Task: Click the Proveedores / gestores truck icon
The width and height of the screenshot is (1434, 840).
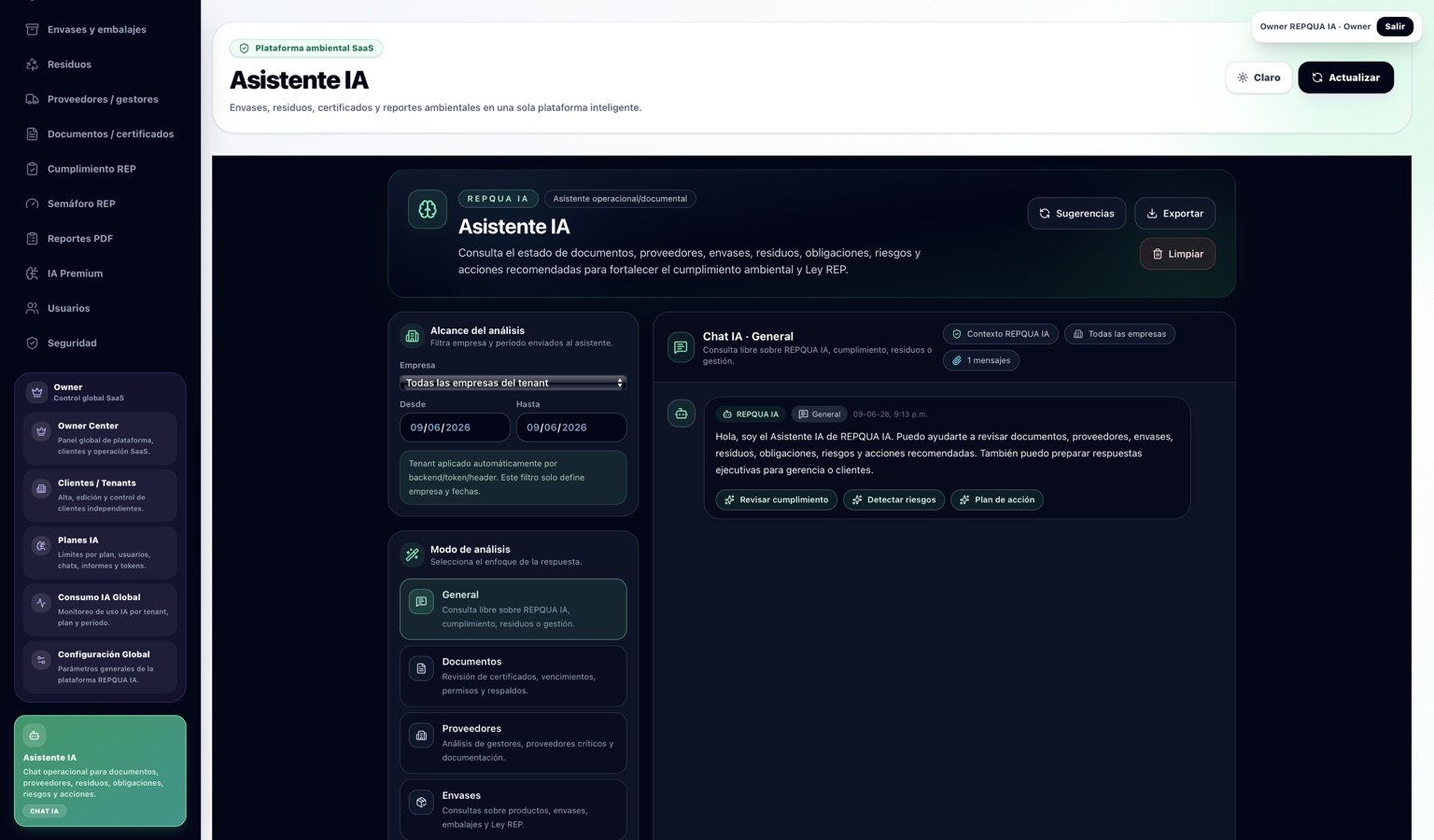Action: [x=32, y=99]
